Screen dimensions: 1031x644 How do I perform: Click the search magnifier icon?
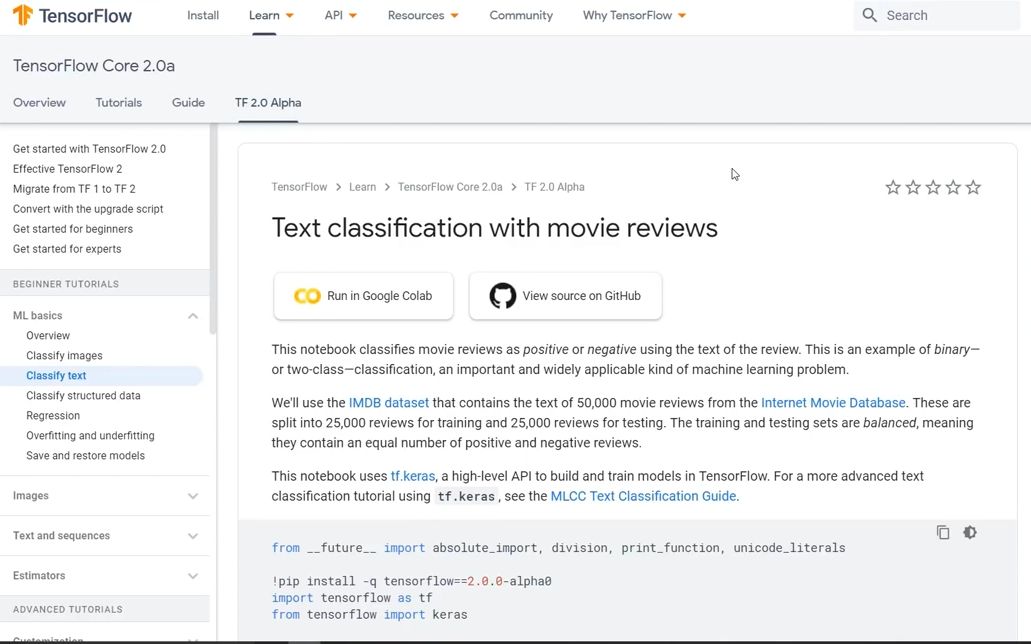(870, 15)
